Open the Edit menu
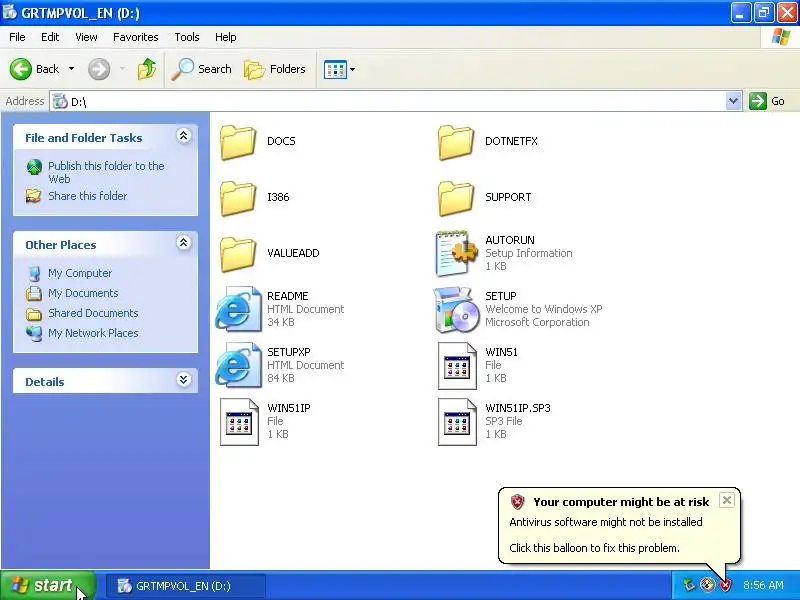This screenshot has width=800, height=600. click(x=50, y=37)
